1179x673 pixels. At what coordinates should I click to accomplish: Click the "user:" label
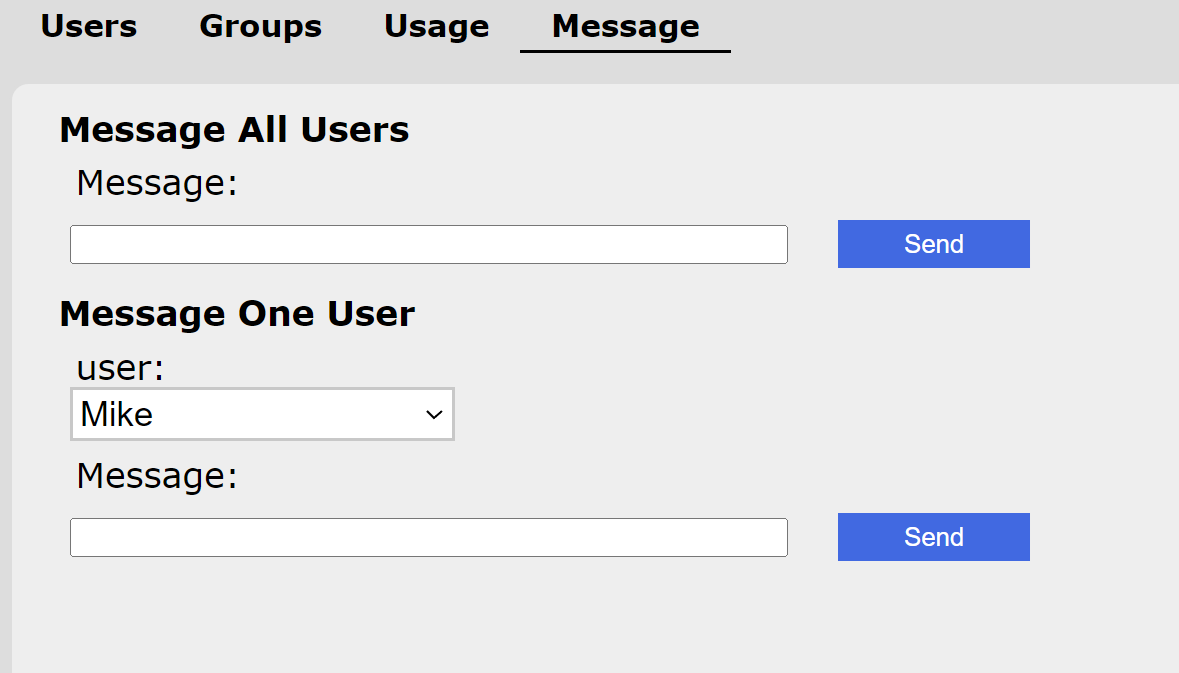point(120,368)
